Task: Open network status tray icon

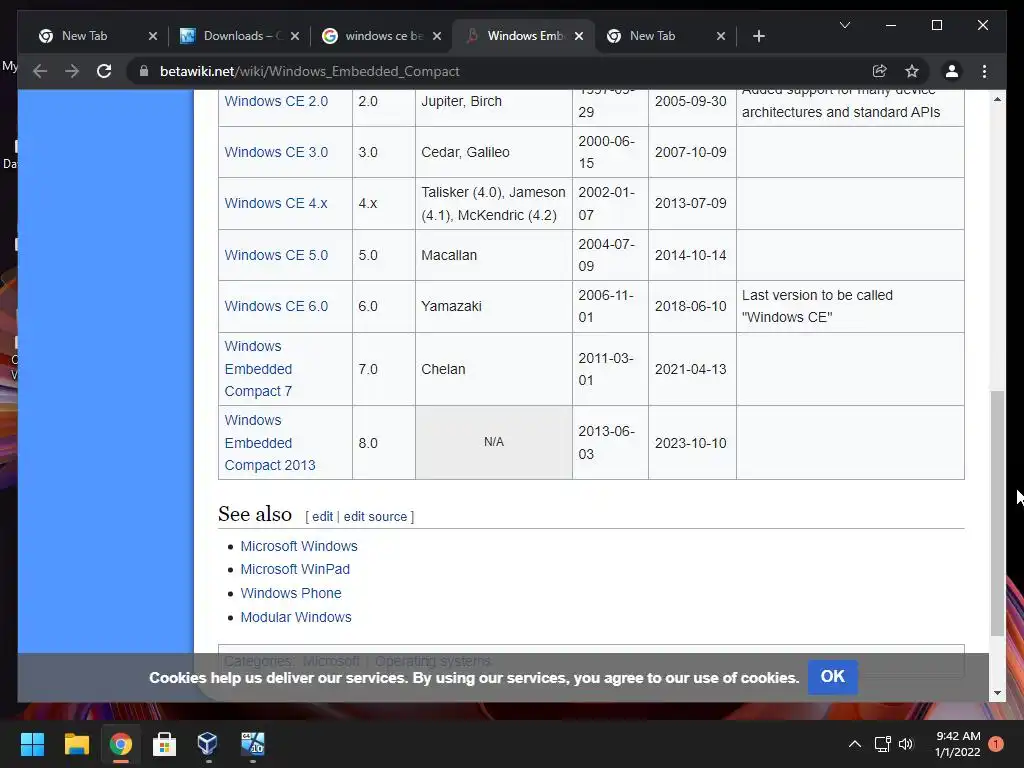Action: 882,744
